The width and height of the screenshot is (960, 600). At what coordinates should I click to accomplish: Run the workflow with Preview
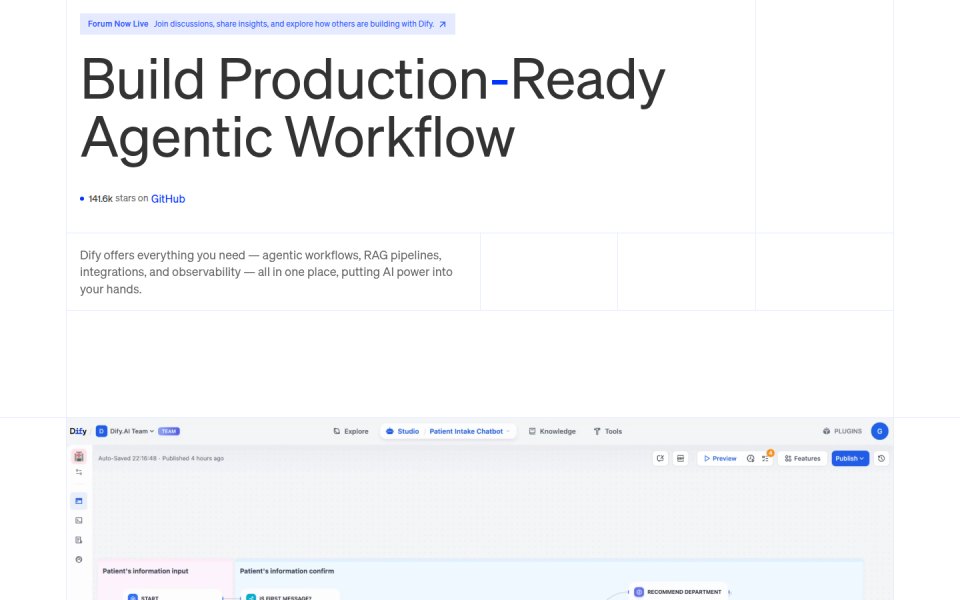point(720,458)
